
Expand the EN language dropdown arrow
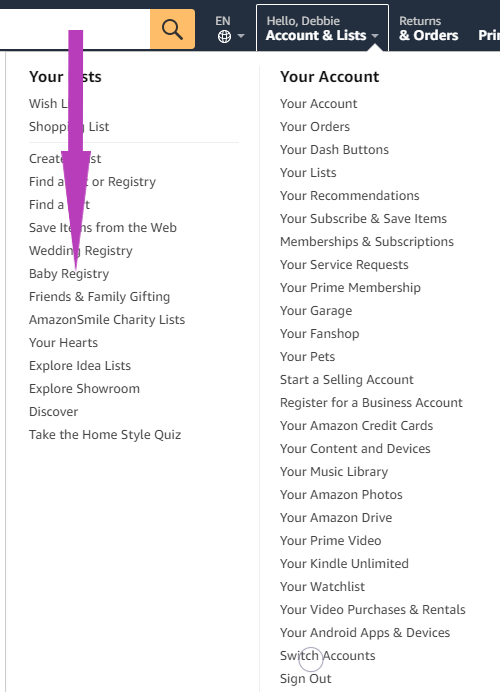pyautogui.click(x=241, y=36)
